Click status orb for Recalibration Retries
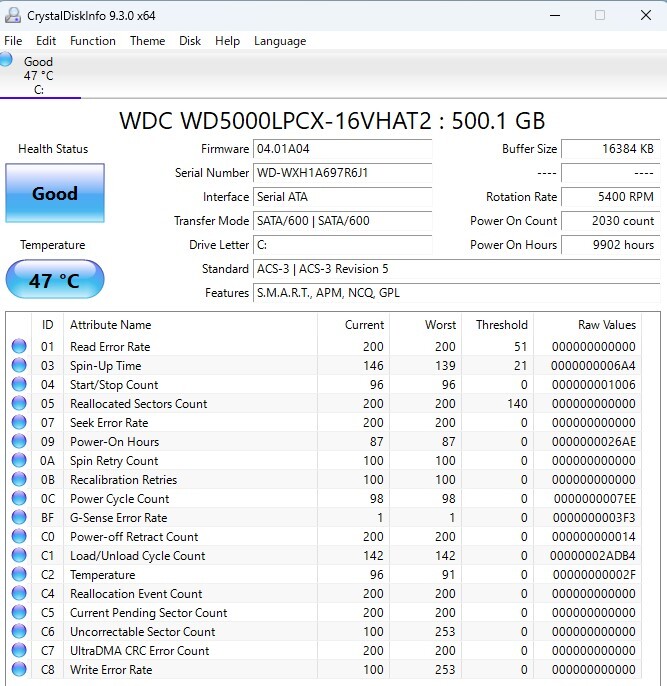 [x=19, y=479]
